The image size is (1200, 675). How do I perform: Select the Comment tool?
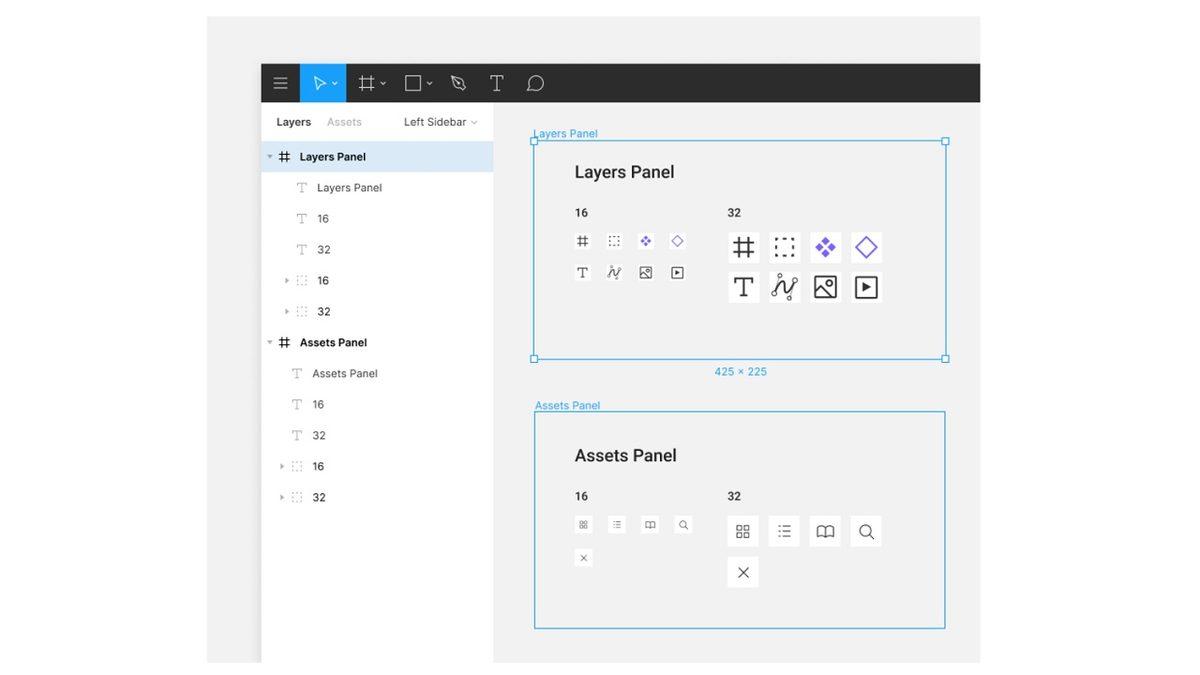[x=535, y=83]
